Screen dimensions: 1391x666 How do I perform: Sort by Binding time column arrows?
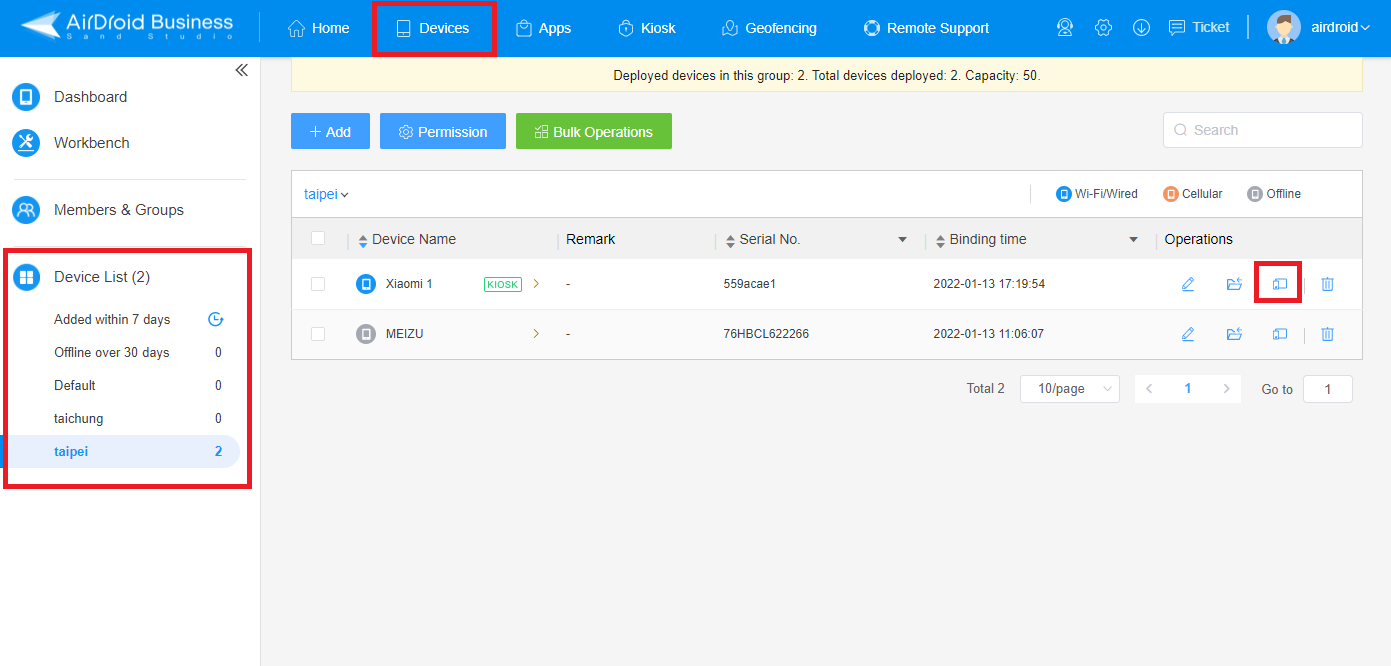click(x=940, y=240)
